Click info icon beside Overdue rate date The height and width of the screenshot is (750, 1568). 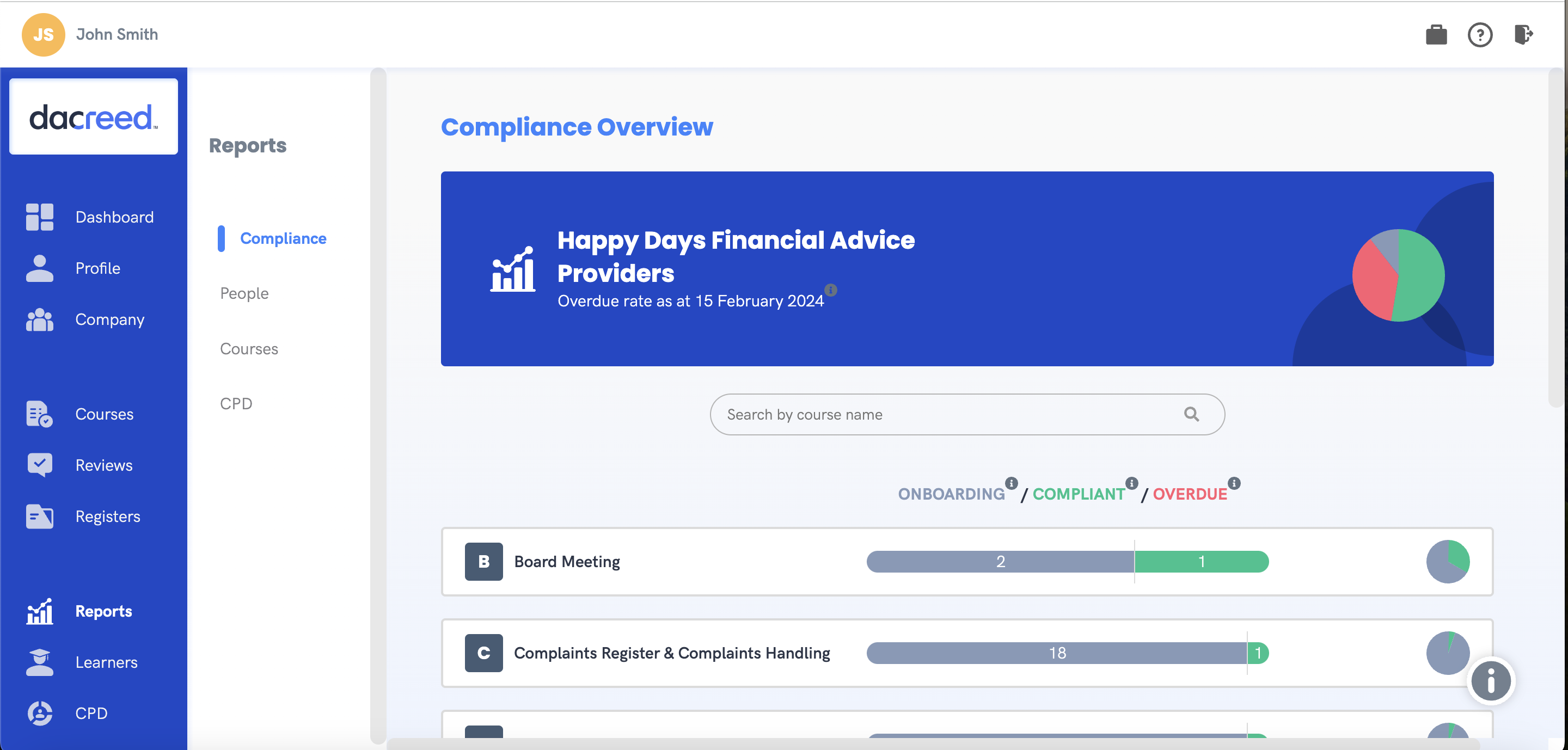pyautogui.click(x=830, y=290)
